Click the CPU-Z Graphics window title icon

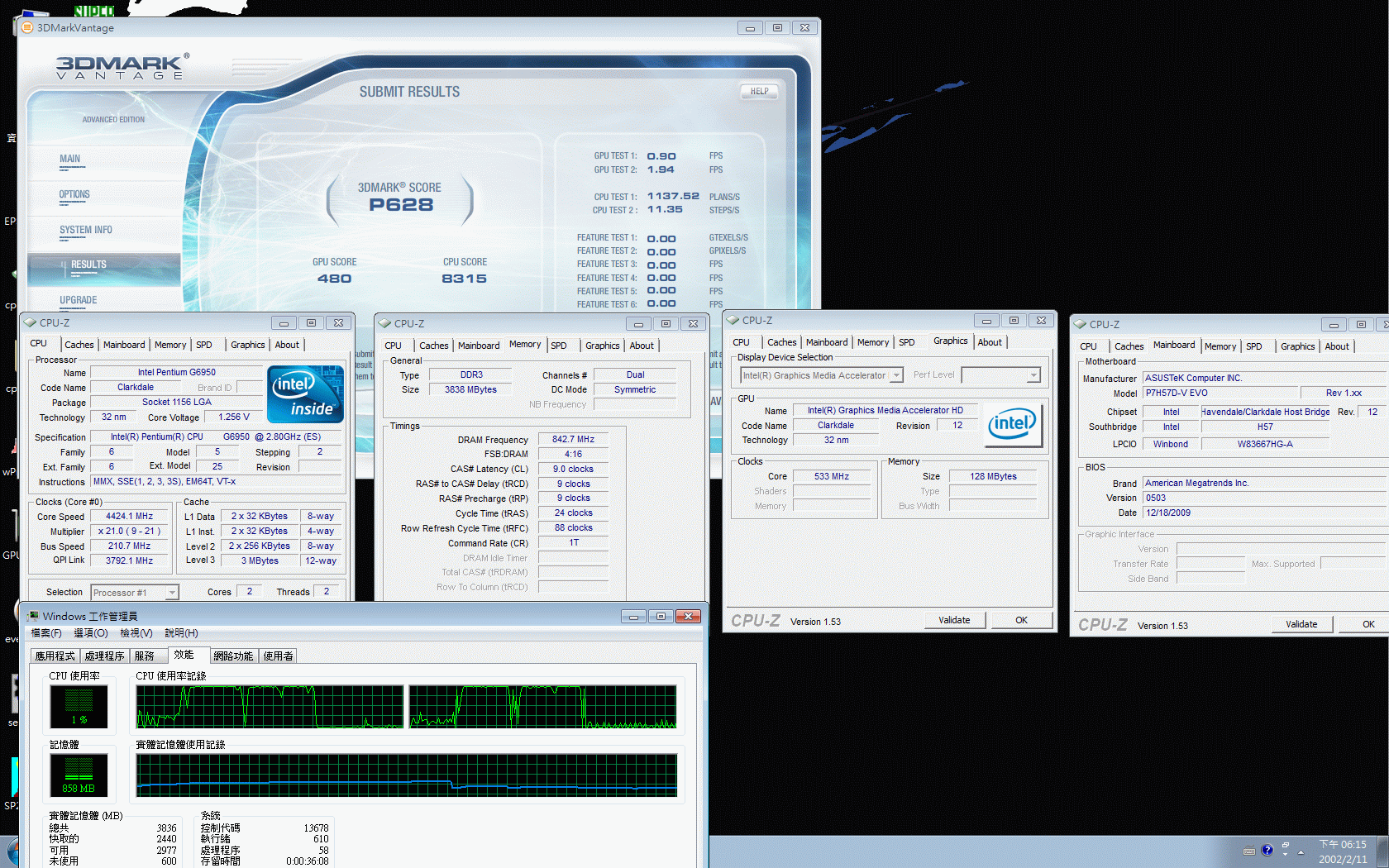tap(733, 320)
